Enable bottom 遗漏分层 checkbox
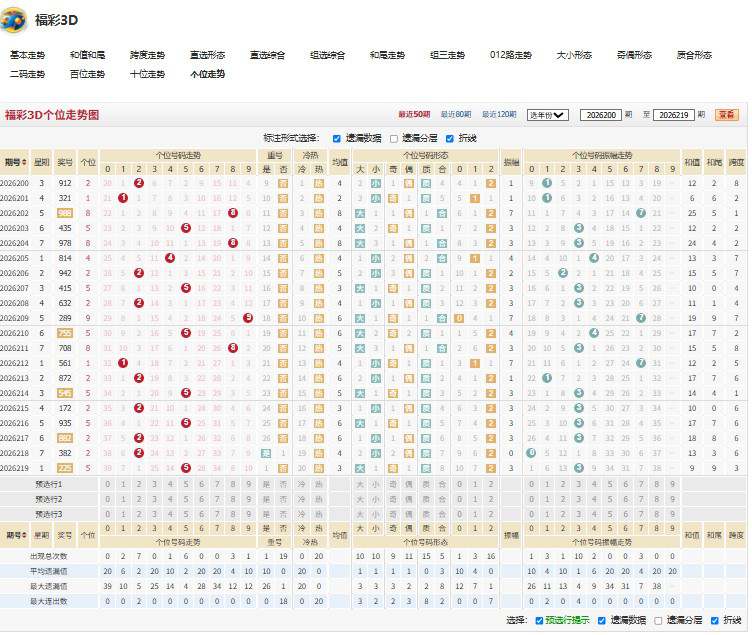Screen dimensions: 752x635 658,621
